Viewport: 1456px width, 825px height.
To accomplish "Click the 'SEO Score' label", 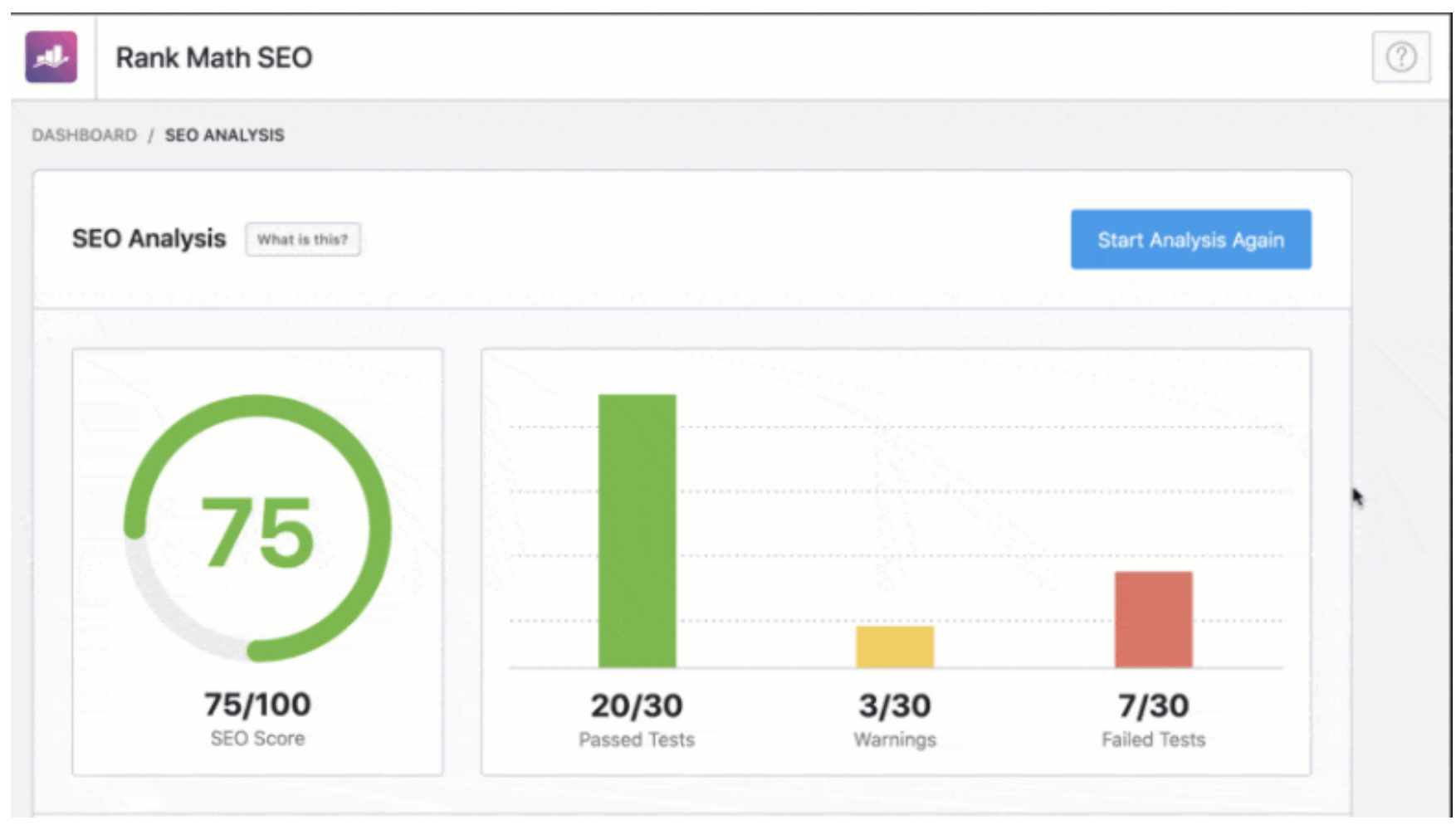I will pyautogui.click(x=257, y=739).
